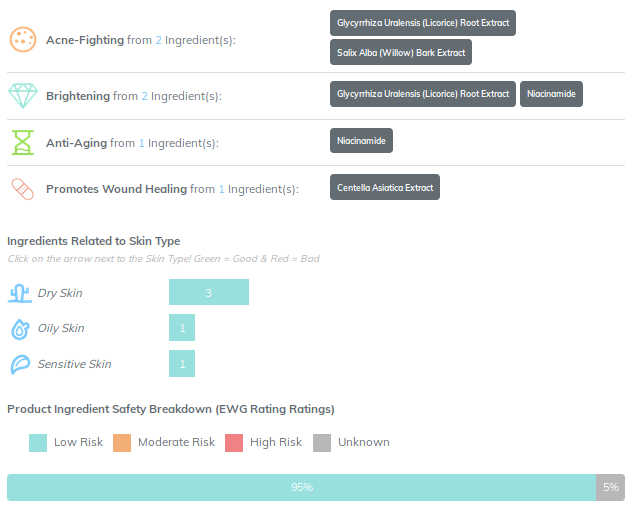635x508 pixels.
Task: Click the 95% low risk bar segment
Action: [301, 487]
